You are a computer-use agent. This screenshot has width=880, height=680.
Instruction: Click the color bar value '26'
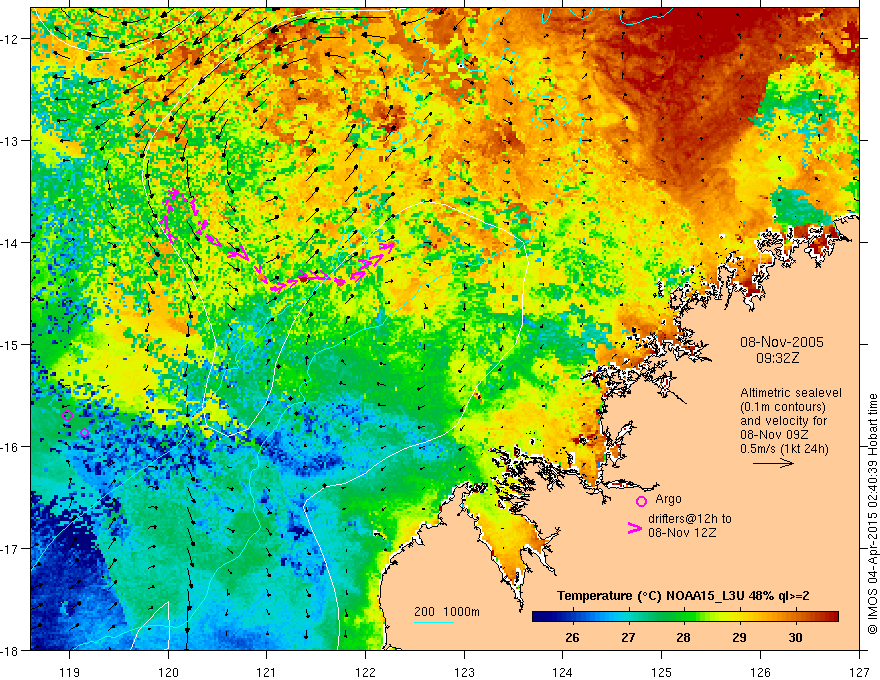572,638
